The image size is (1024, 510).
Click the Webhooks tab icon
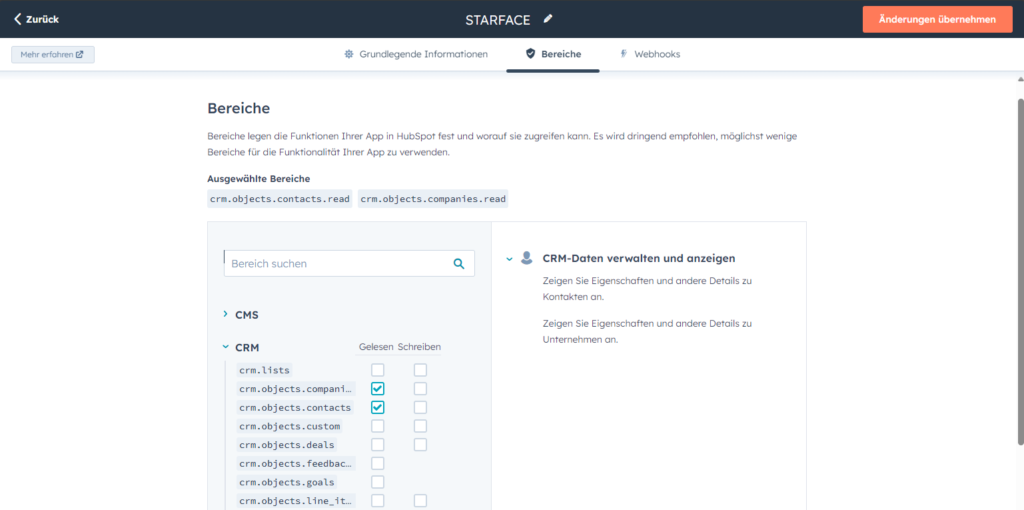pyautogui.click(x=624, y=54)
